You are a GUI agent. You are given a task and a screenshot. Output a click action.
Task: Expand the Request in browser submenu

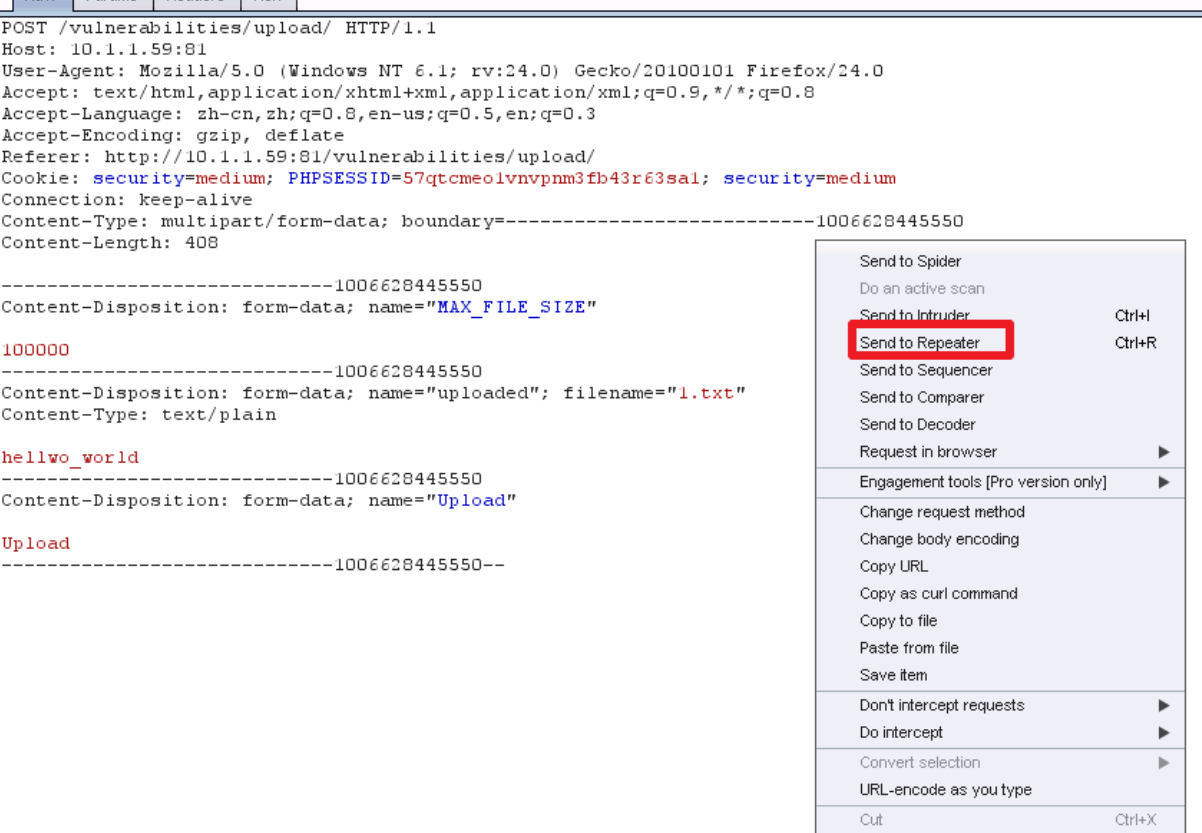point(1000,451)
